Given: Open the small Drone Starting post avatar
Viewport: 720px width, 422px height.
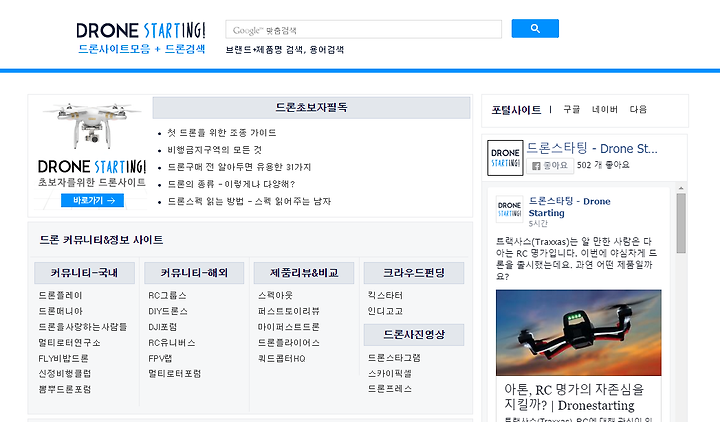Looking at the screenshot, I should point(509,209).
